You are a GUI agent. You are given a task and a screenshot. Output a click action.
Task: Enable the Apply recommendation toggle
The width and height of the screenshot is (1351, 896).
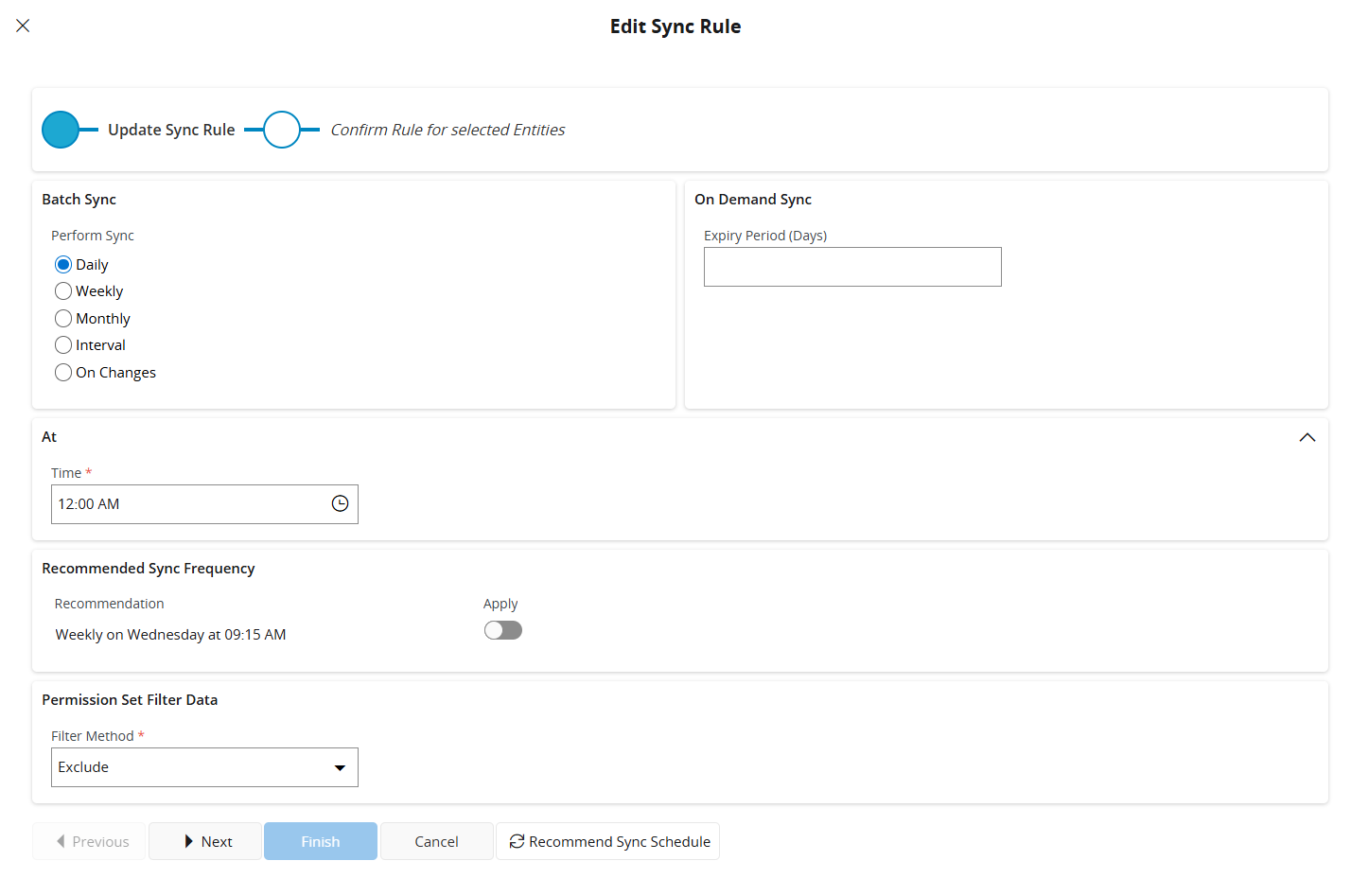click(x=502, y=630)
